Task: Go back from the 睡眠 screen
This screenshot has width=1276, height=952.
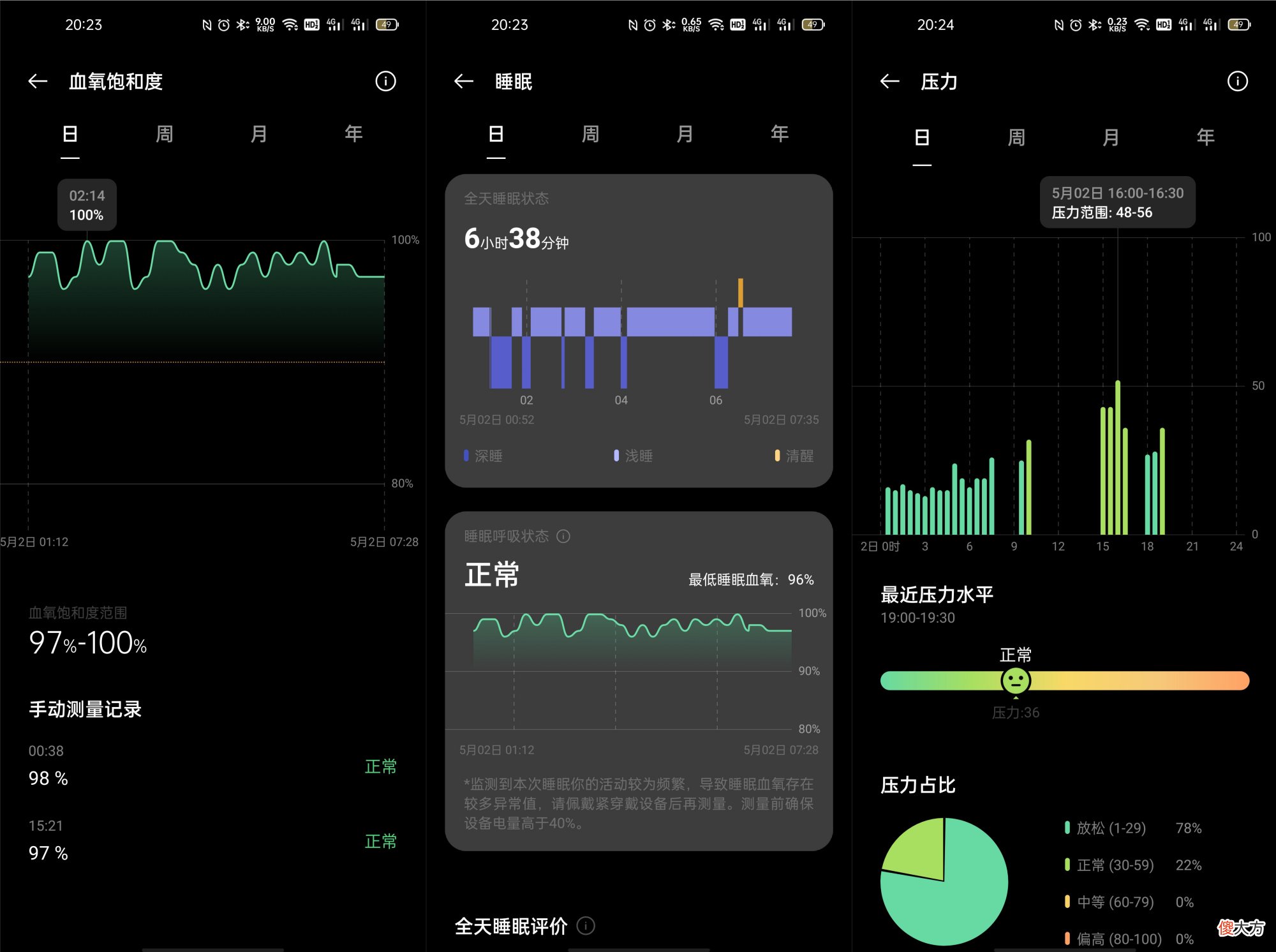Action: [x=464, y=81]
